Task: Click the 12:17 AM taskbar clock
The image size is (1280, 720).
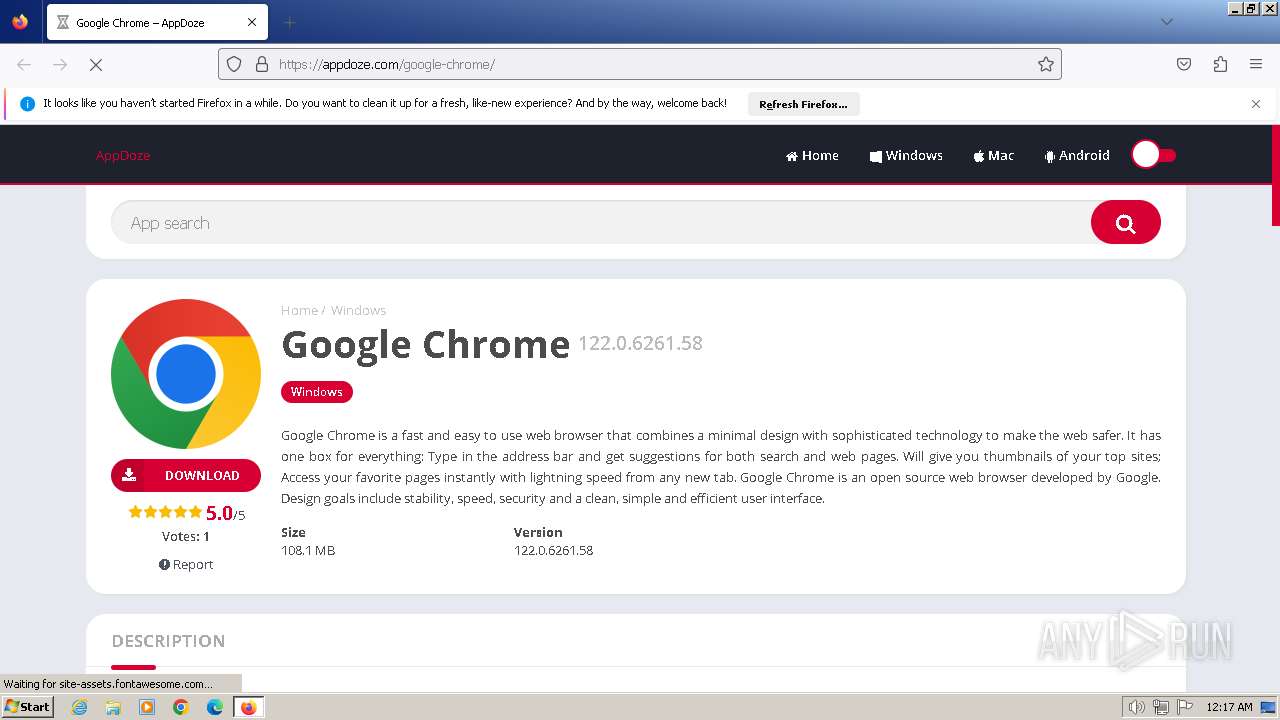Action: coord(1229,707)
